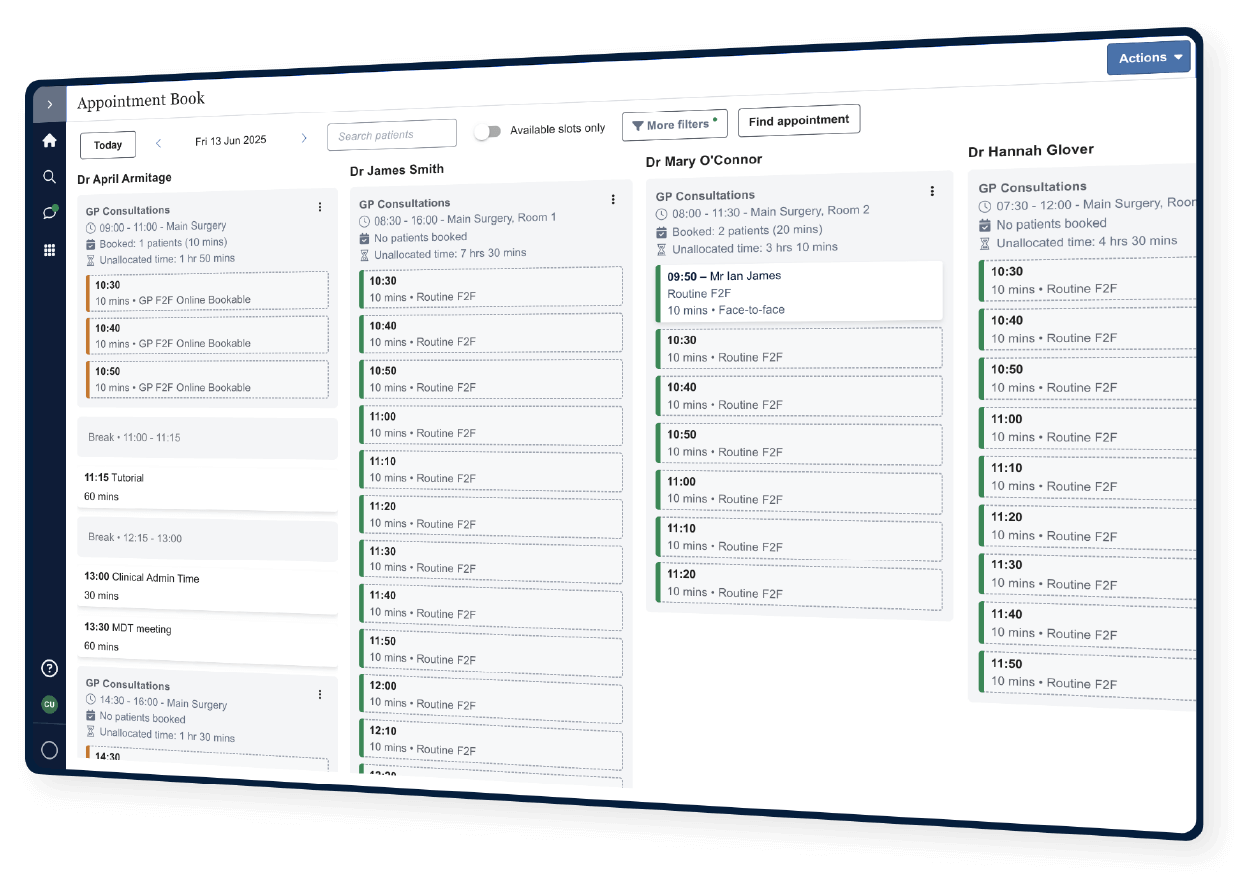Open More filters

[x=675, y=125]
